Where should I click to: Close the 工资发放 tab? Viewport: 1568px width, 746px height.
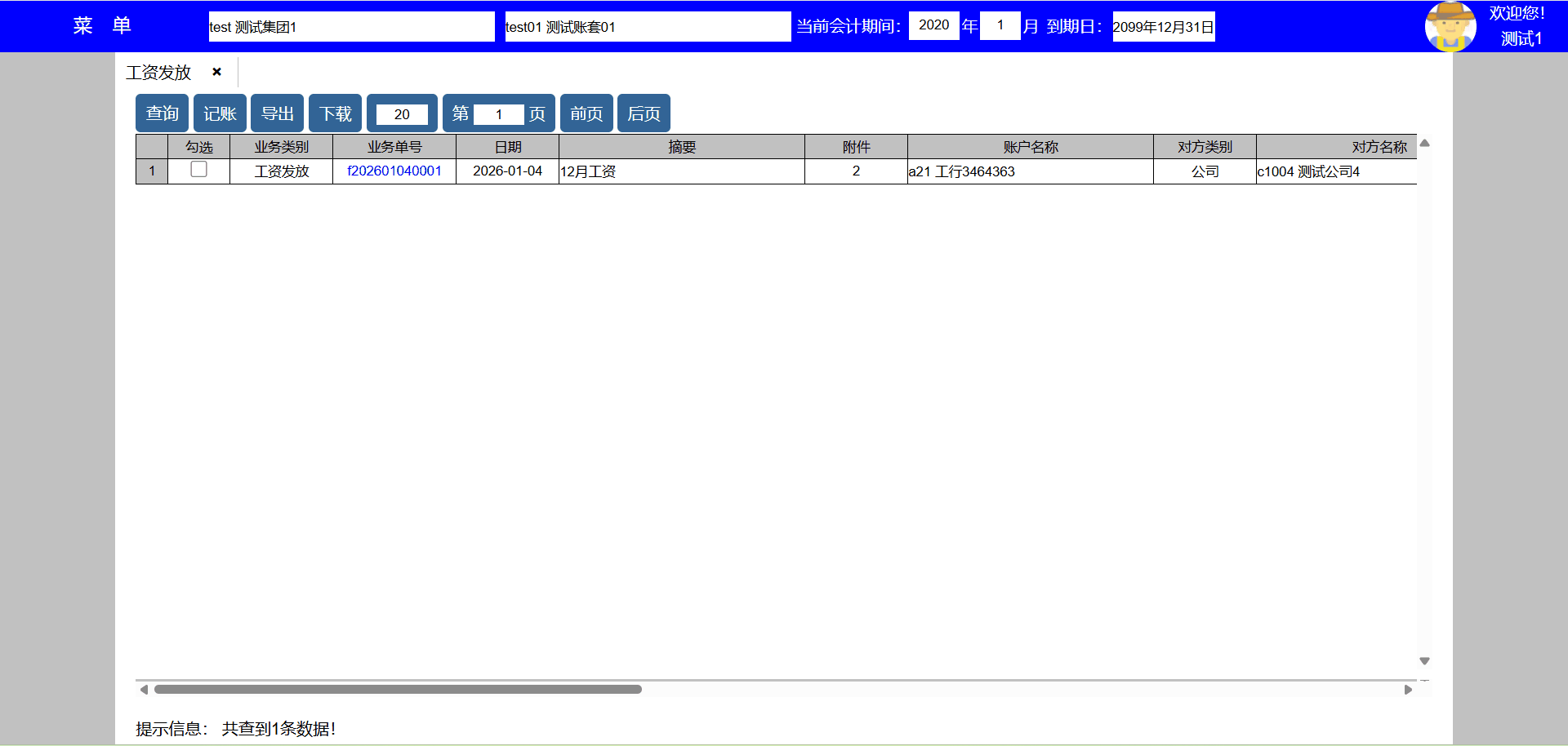(216, 72)
